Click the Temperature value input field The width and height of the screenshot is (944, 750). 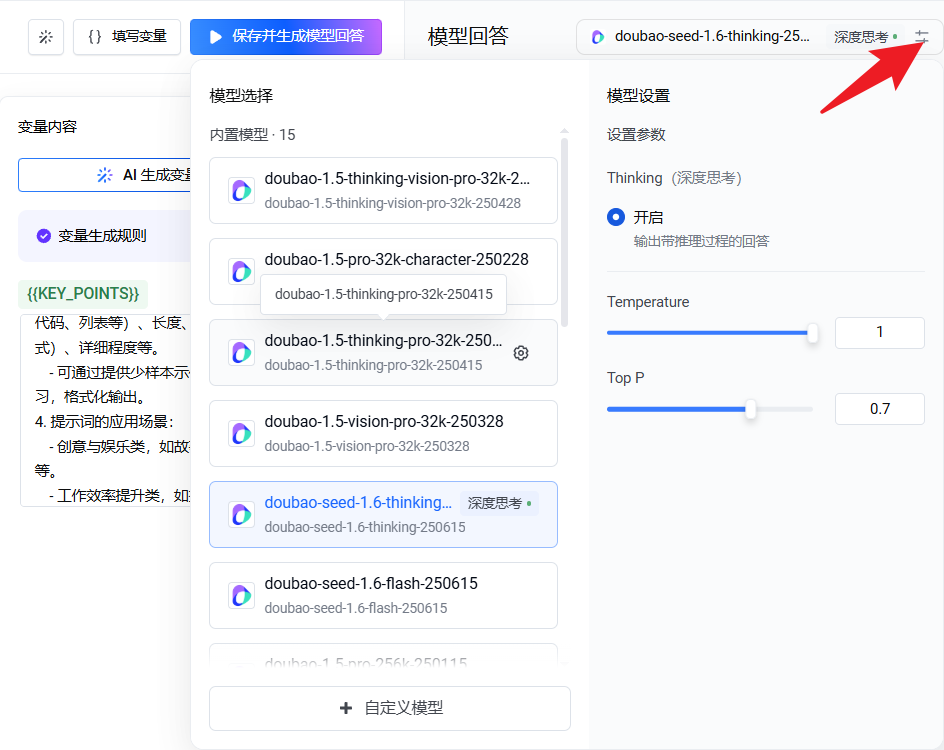(880, 332)
